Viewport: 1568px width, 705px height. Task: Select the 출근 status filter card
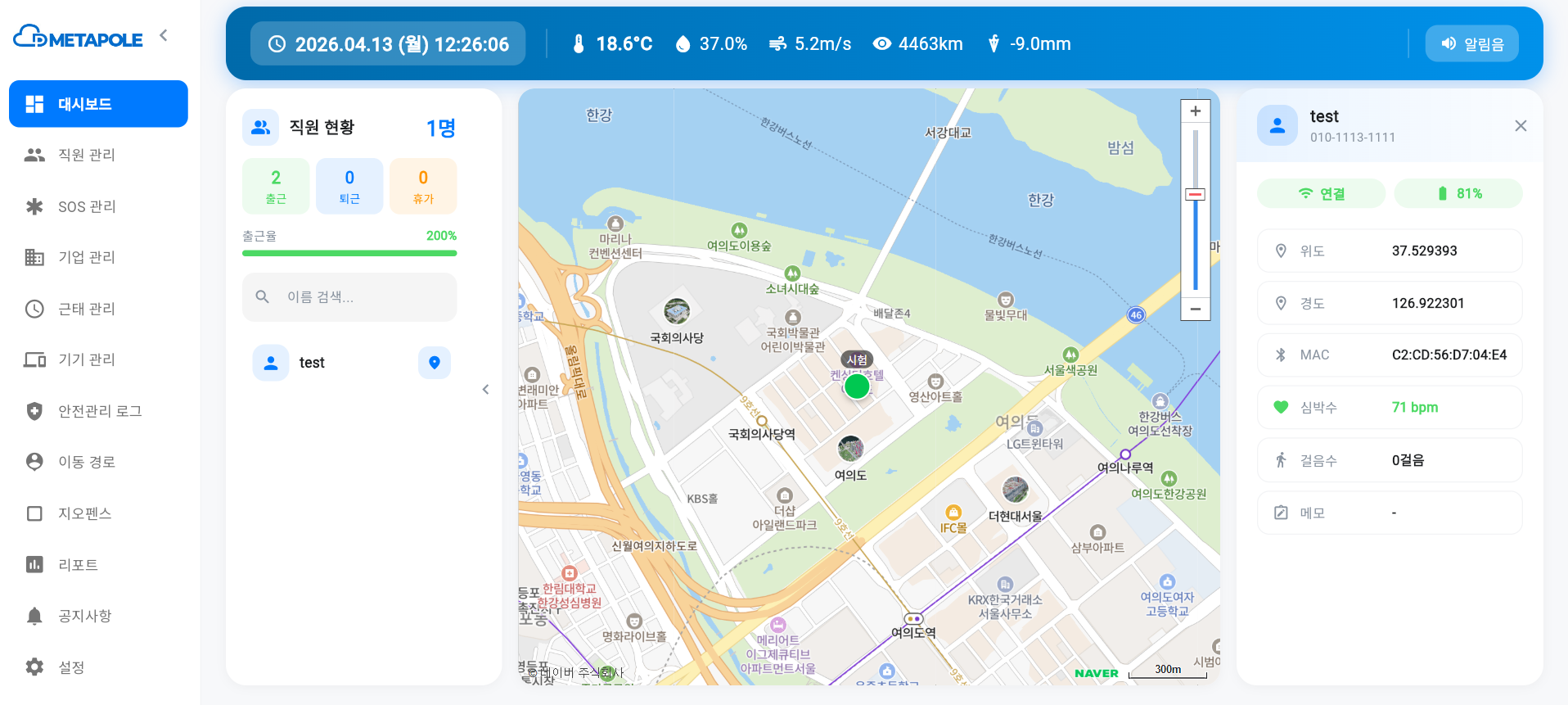tap(276, 187)
